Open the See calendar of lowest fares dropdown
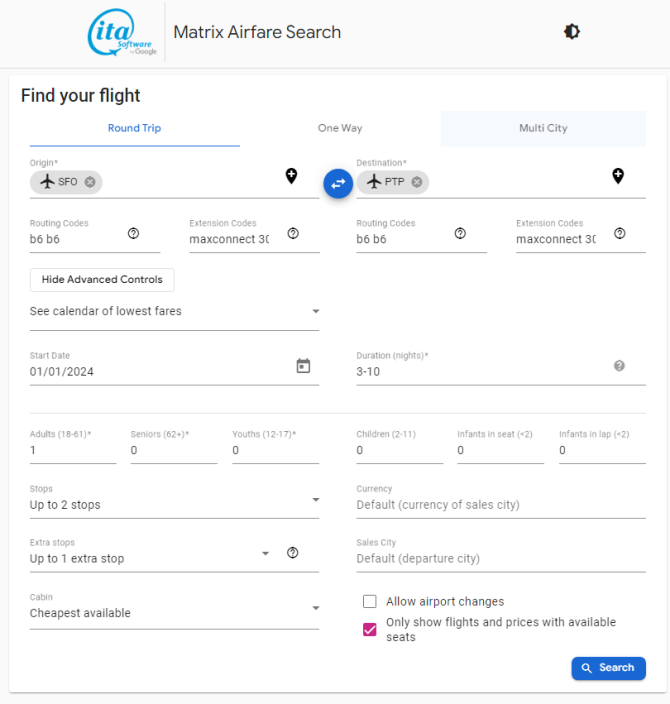Viewport: 670px width, 704px height. [174, 311]
